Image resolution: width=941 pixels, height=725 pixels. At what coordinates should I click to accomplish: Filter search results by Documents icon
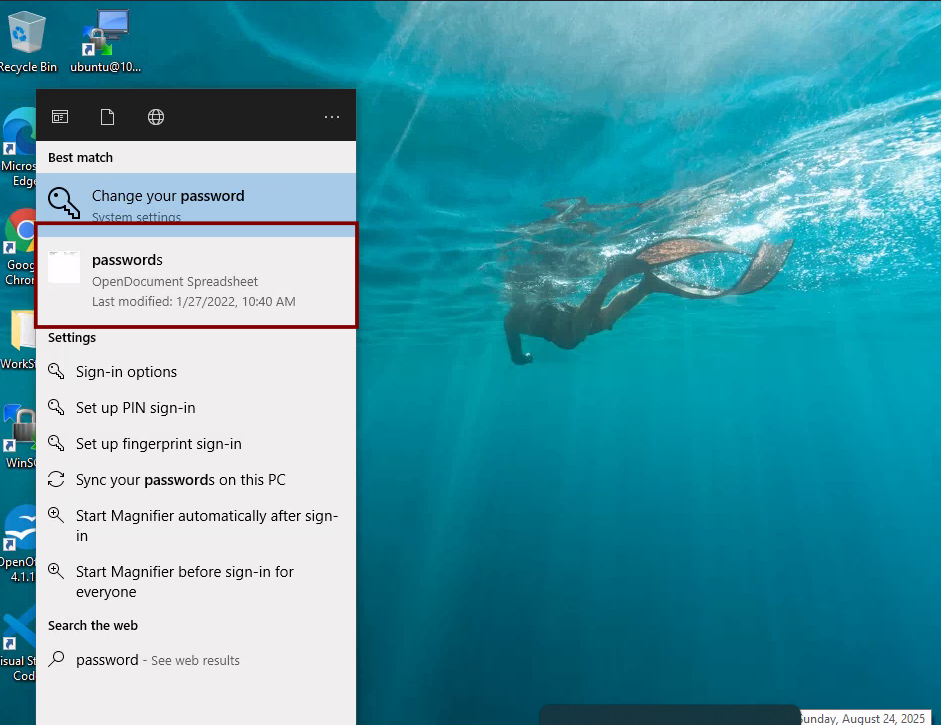[107, 117]
